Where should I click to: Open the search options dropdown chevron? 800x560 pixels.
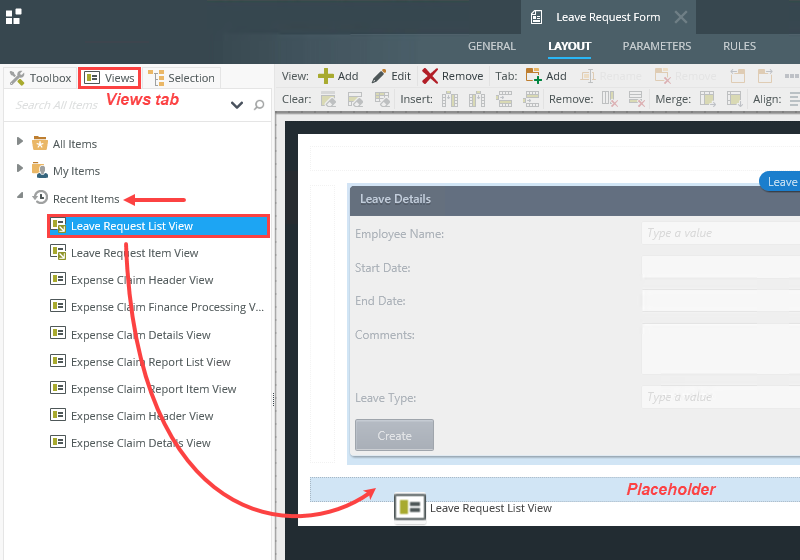[237, 105]
